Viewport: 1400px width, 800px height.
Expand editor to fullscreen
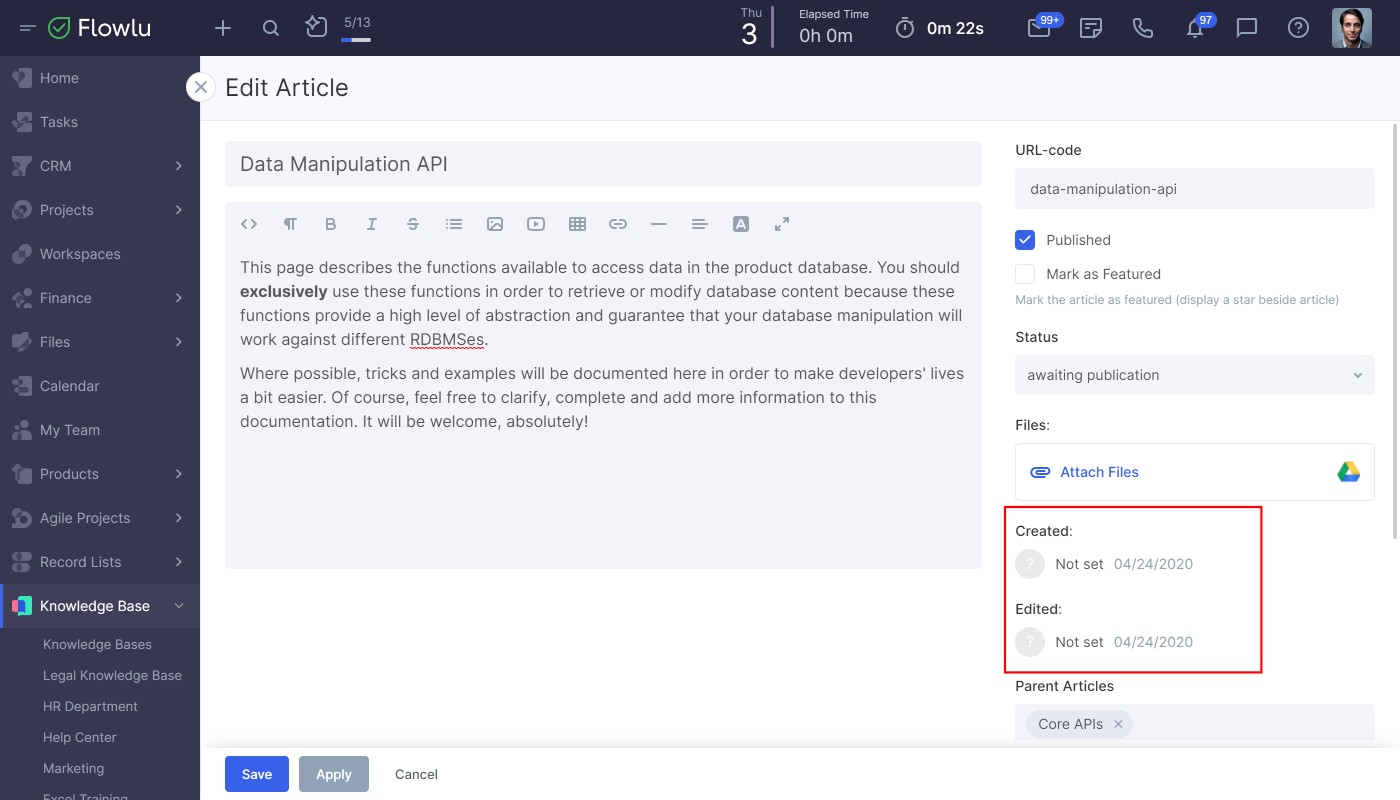(782, 224)
